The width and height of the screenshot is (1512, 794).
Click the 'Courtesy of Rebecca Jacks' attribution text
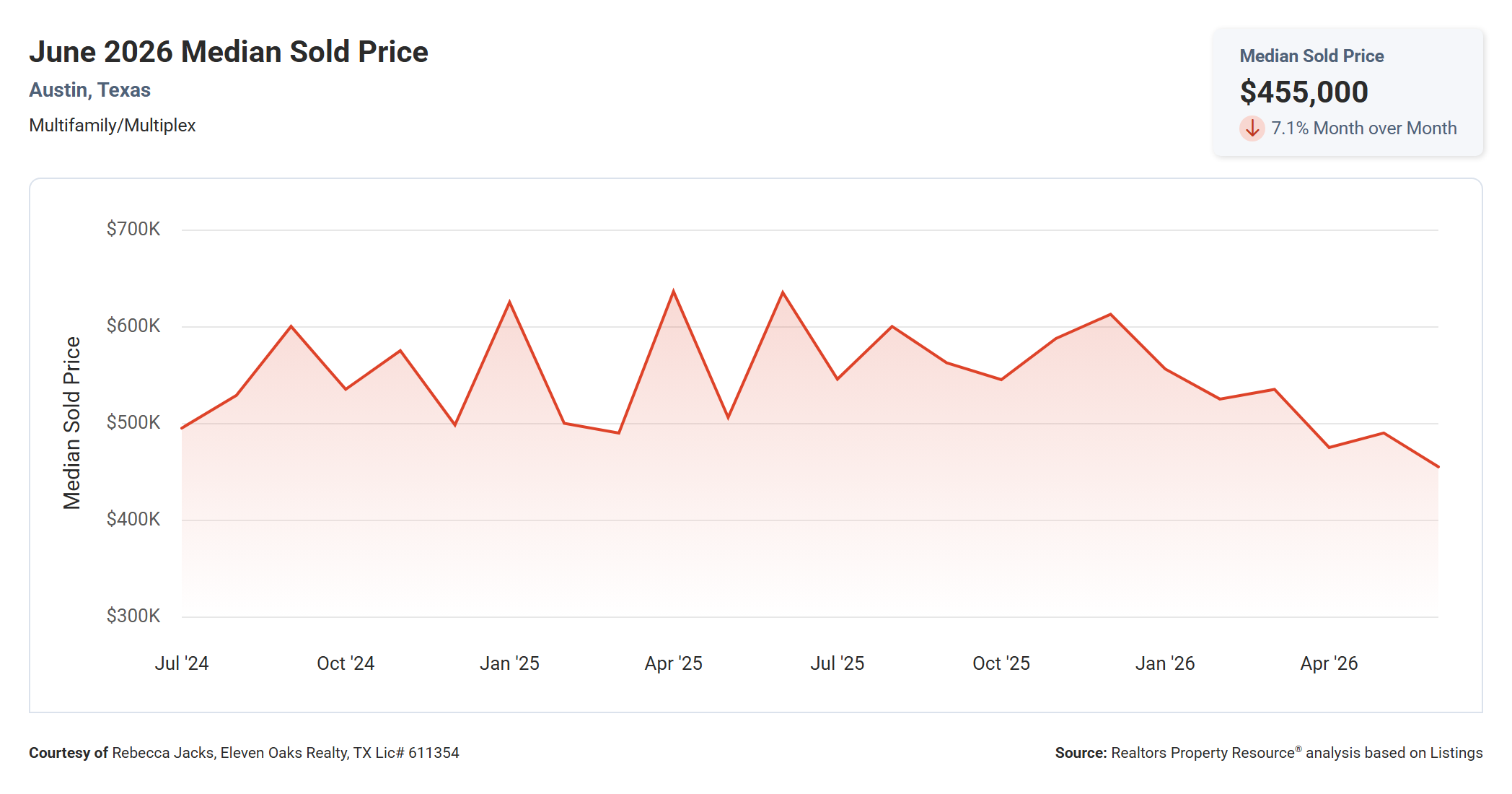tap(244, 753)
